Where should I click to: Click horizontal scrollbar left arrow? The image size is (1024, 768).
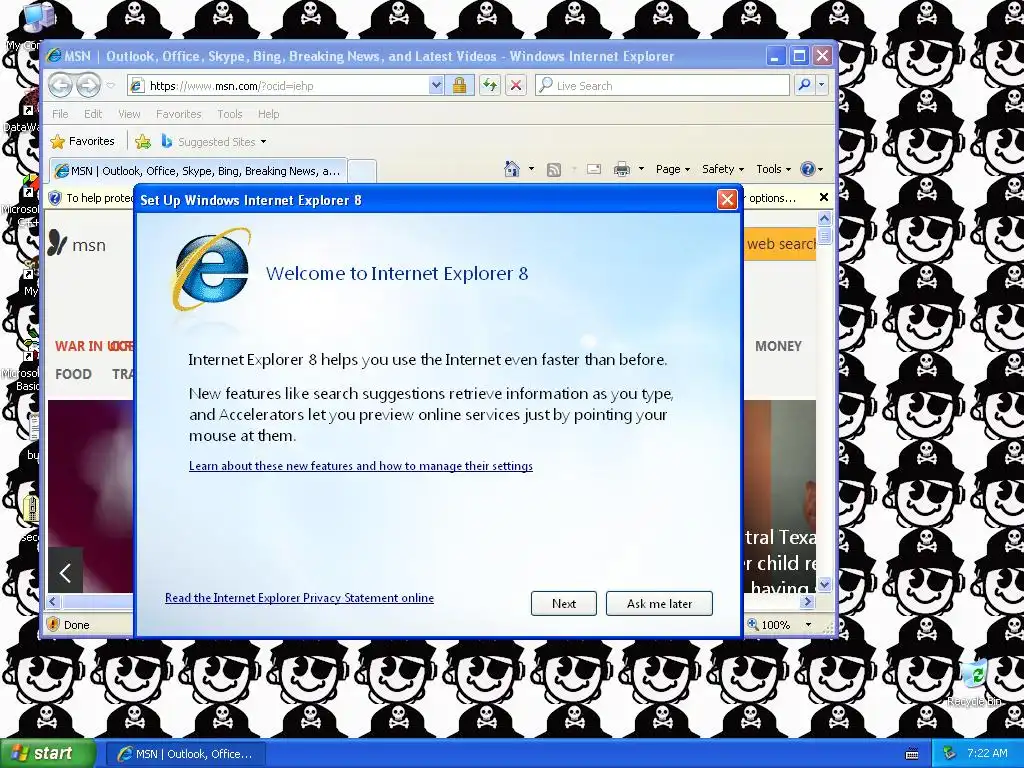coord(54,601)
